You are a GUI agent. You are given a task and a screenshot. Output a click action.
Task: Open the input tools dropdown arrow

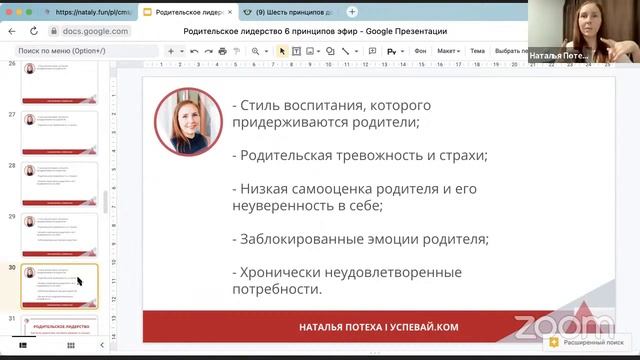pyautogui.click(x=402, y=51)
